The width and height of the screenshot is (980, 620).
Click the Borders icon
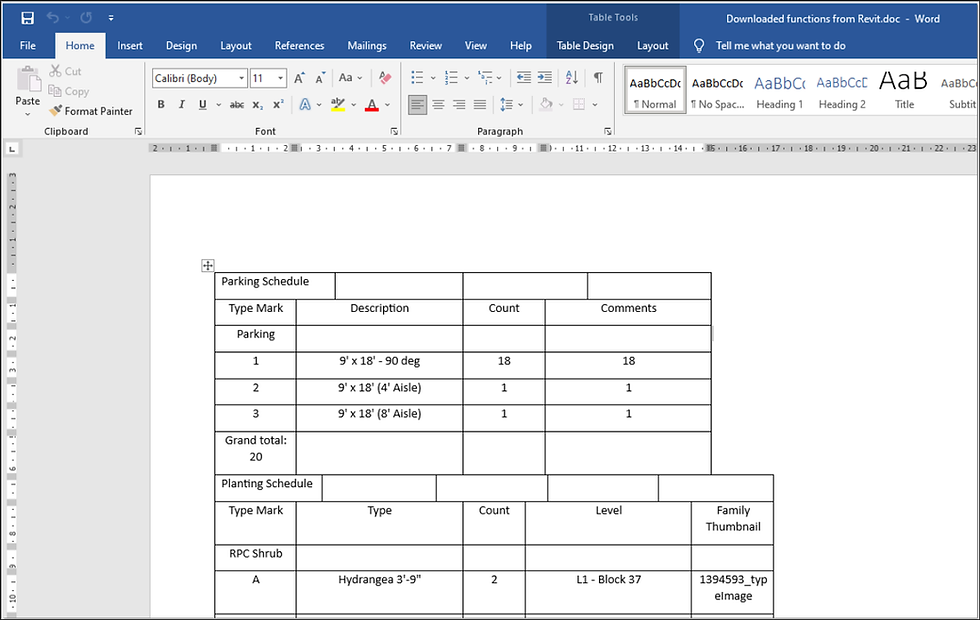[579, 104]
